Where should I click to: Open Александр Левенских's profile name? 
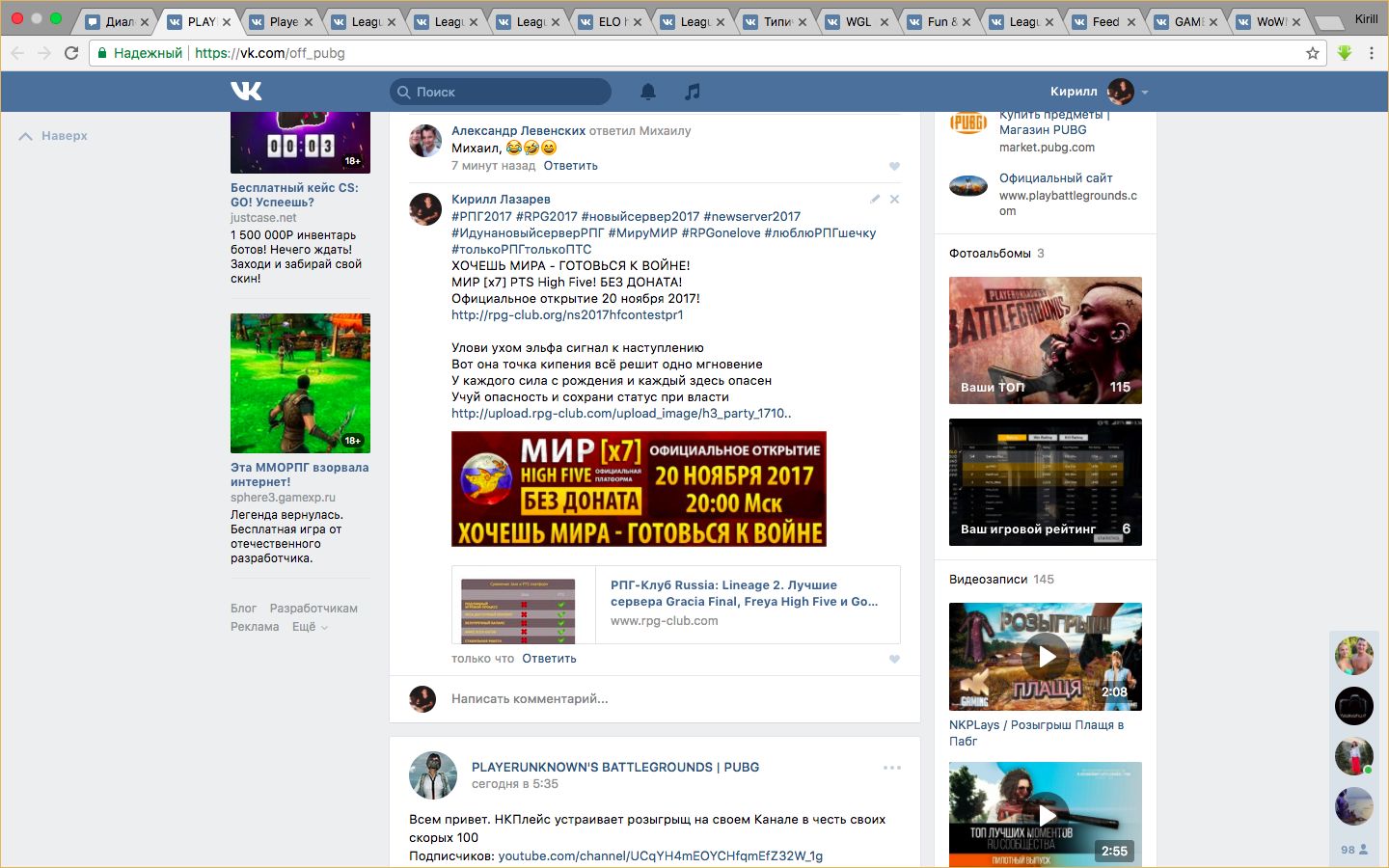(518, 130)
